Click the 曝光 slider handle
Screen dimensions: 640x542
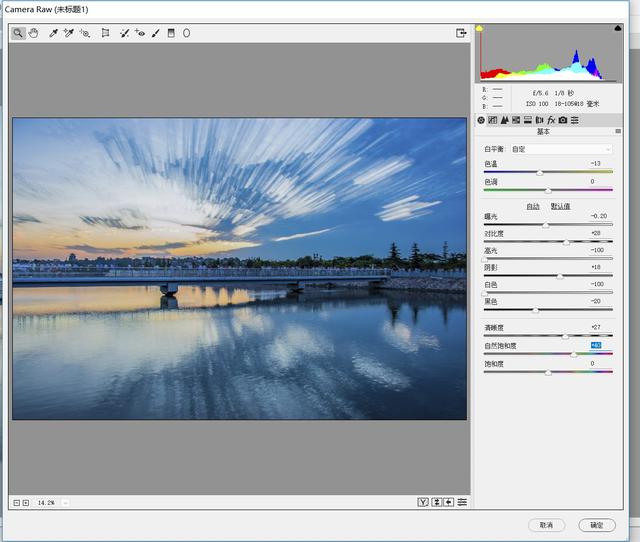coord(546,225)
